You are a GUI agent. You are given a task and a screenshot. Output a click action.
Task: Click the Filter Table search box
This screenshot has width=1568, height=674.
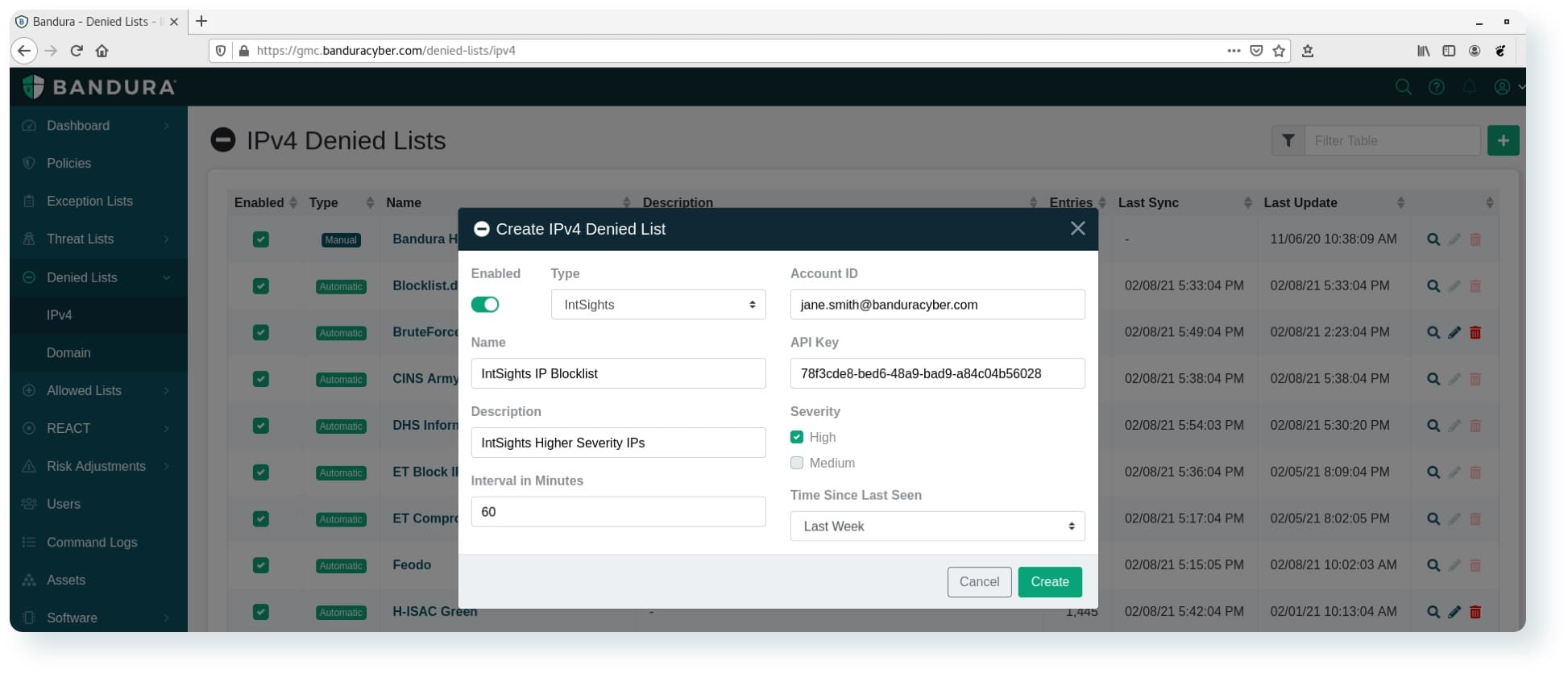[1392, 140]
